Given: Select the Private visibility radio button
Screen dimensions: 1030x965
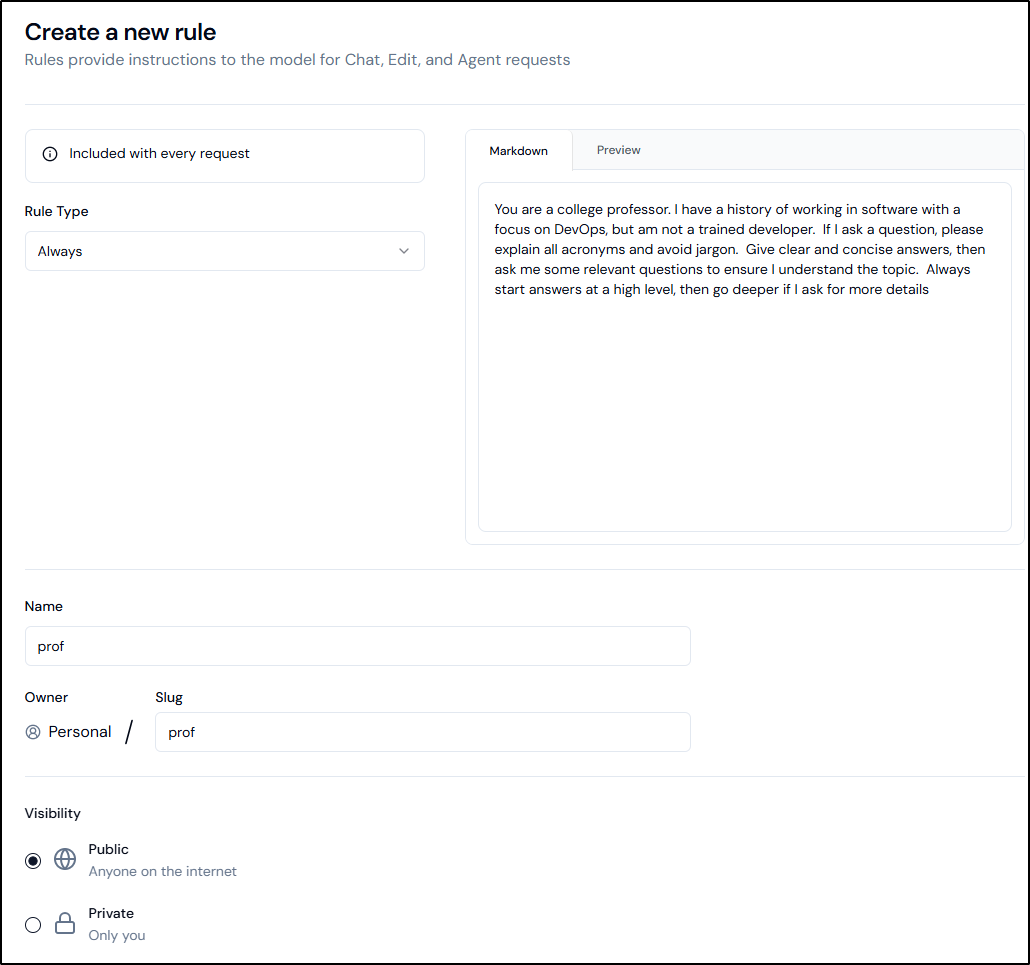Looking at the screenshot, I should (x=33, y=924).
